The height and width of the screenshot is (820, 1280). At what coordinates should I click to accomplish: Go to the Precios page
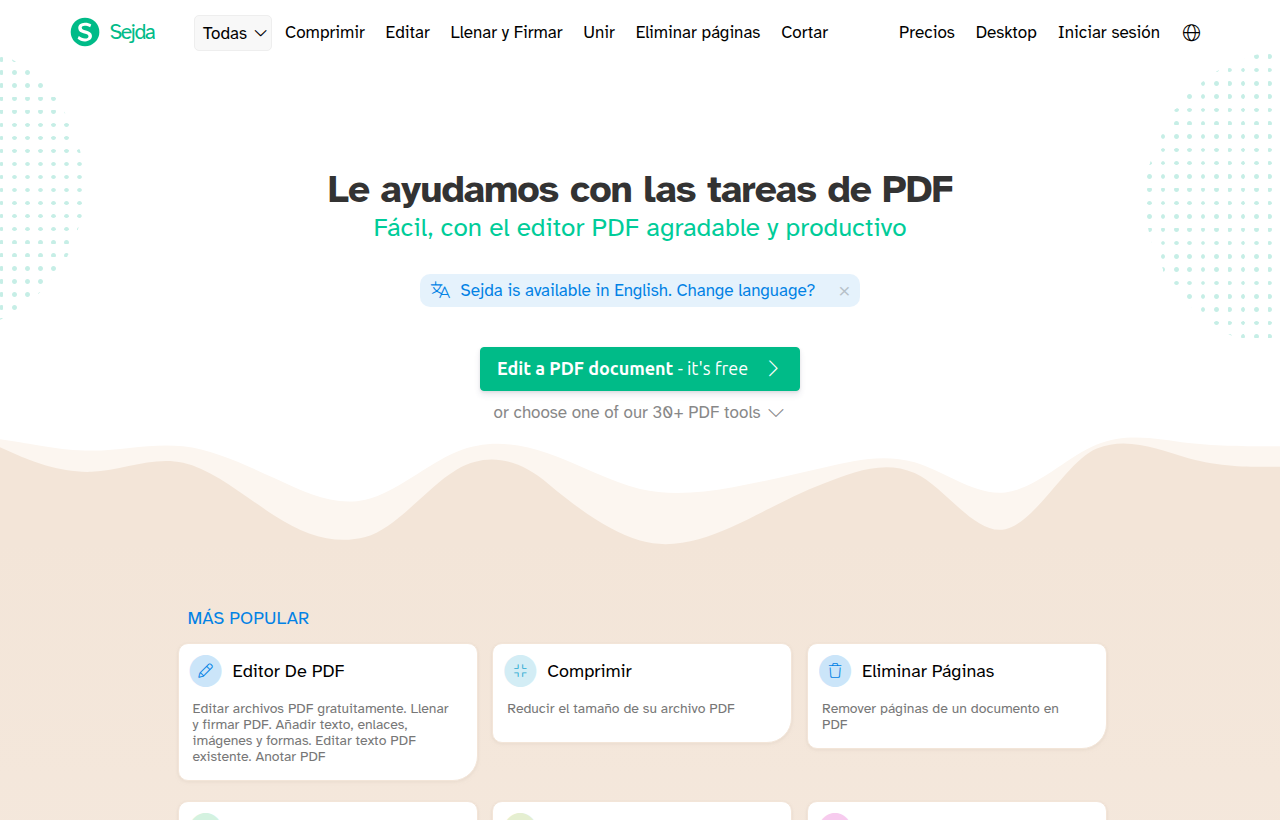(x=927, y=33)
